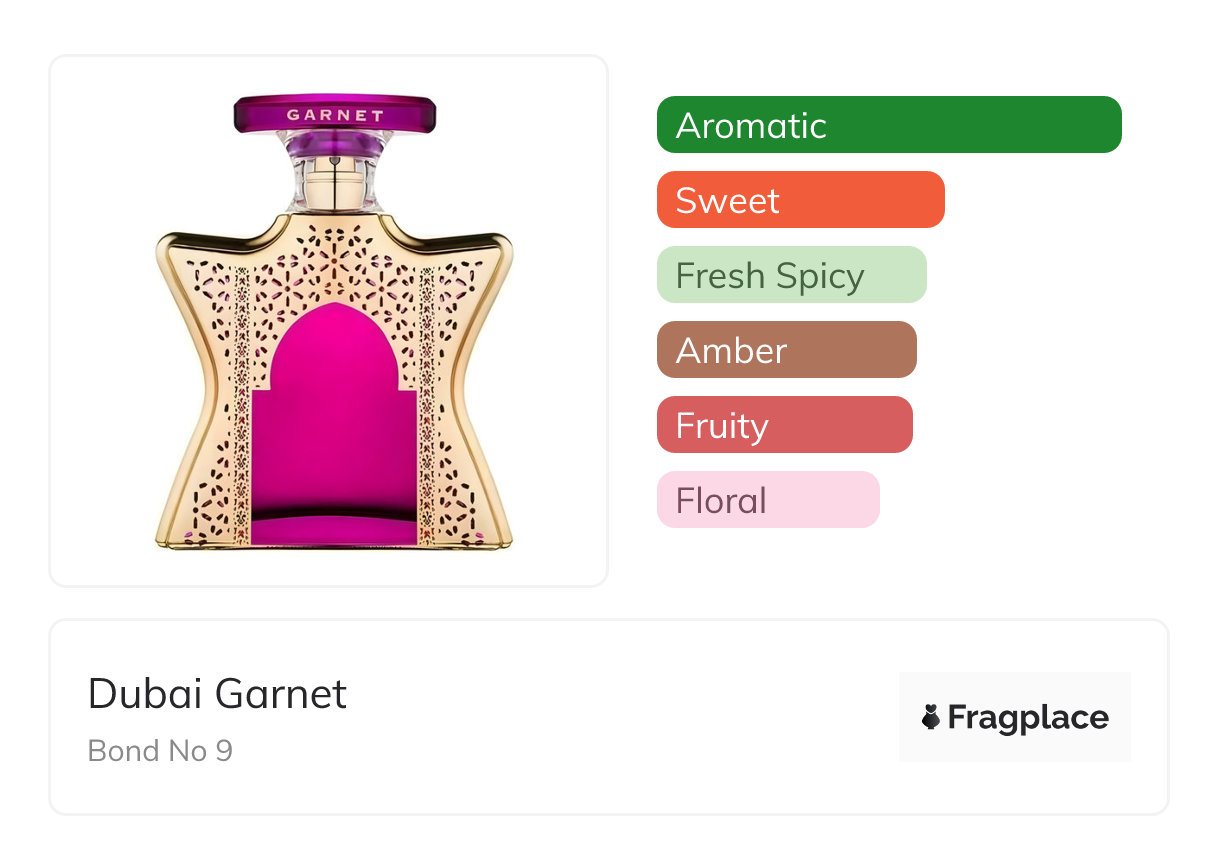Click the pink arch window on the bottle
The width and height of the screenshot is (1218, 864).
point(335,420)
